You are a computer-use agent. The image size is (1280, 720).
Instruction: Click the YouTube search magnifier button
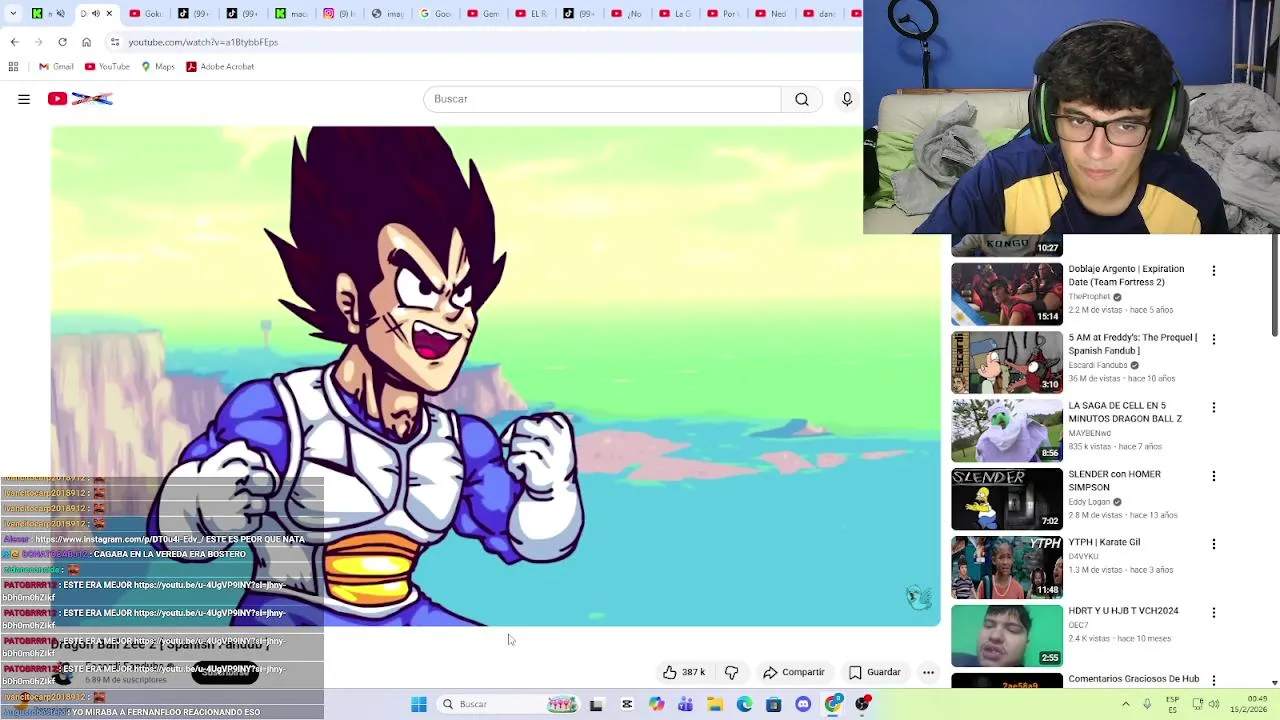click(x=802, y=99)
